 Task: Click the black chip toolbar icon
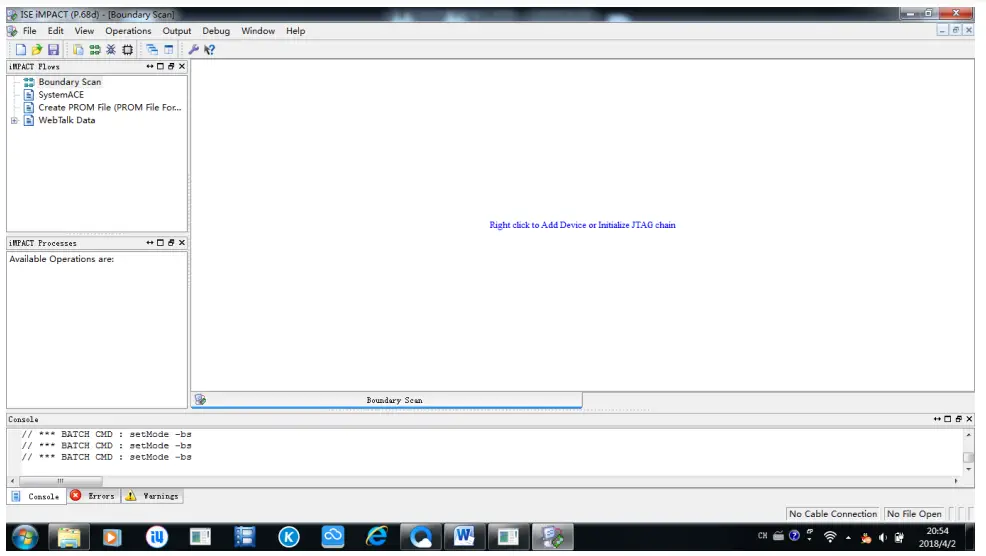[128, 50]
